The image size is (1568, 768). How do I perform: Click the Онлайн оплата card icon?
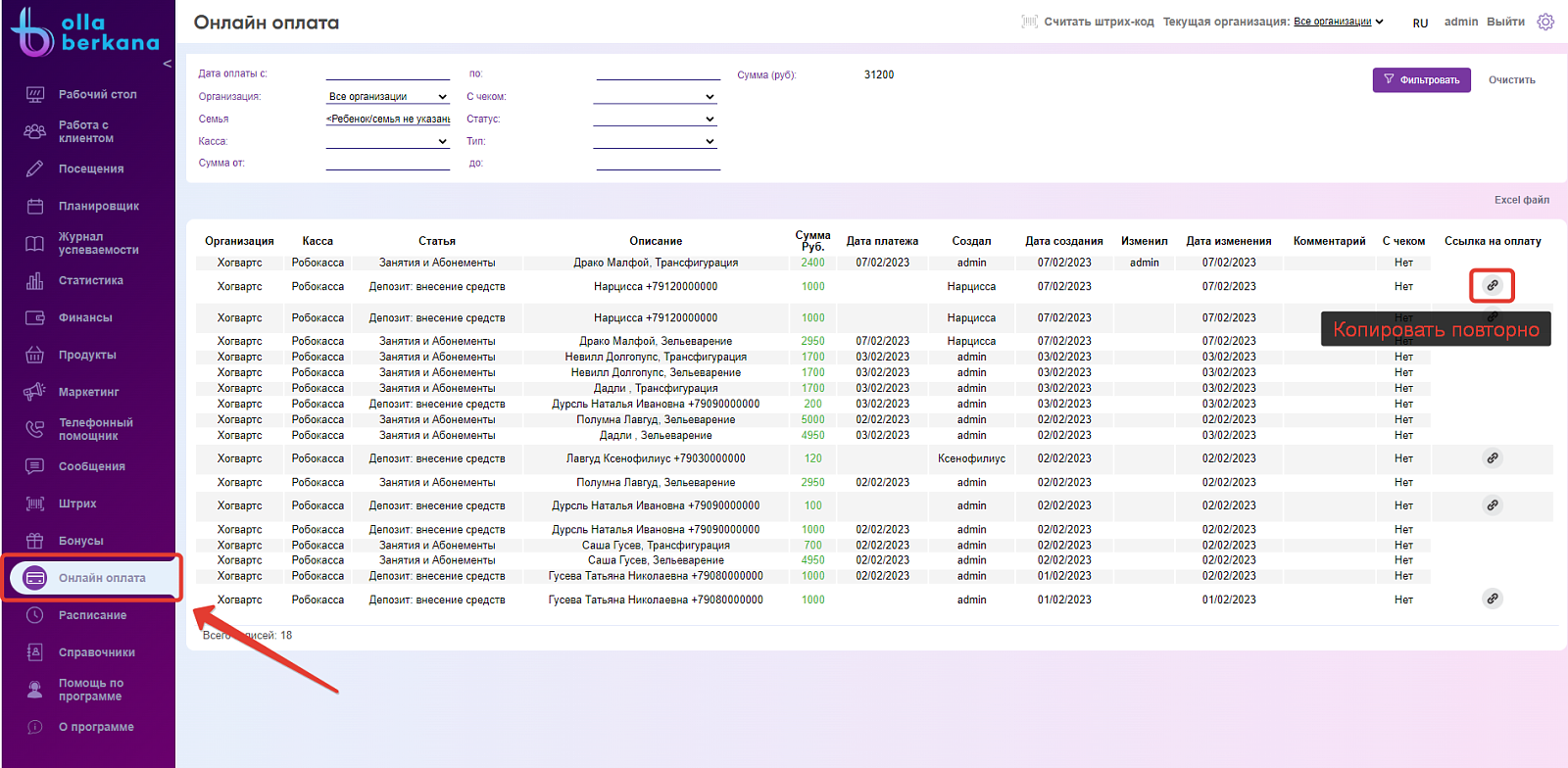point(35,578)
